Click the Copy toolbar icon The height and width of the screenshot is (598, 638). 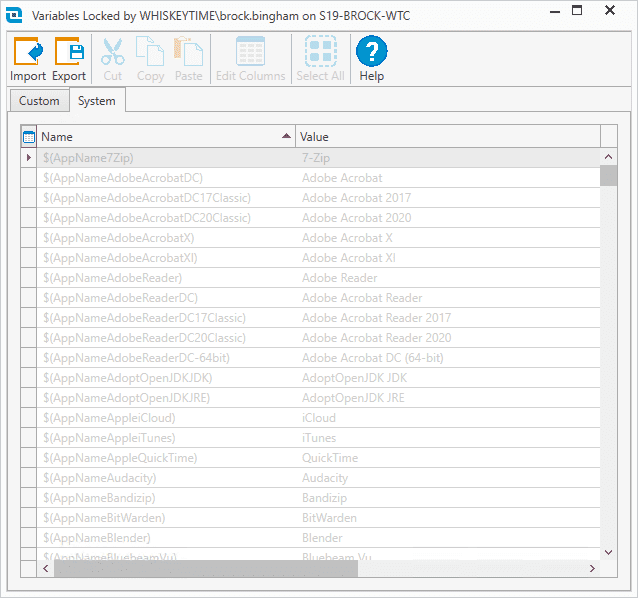(x=150, y=51)
